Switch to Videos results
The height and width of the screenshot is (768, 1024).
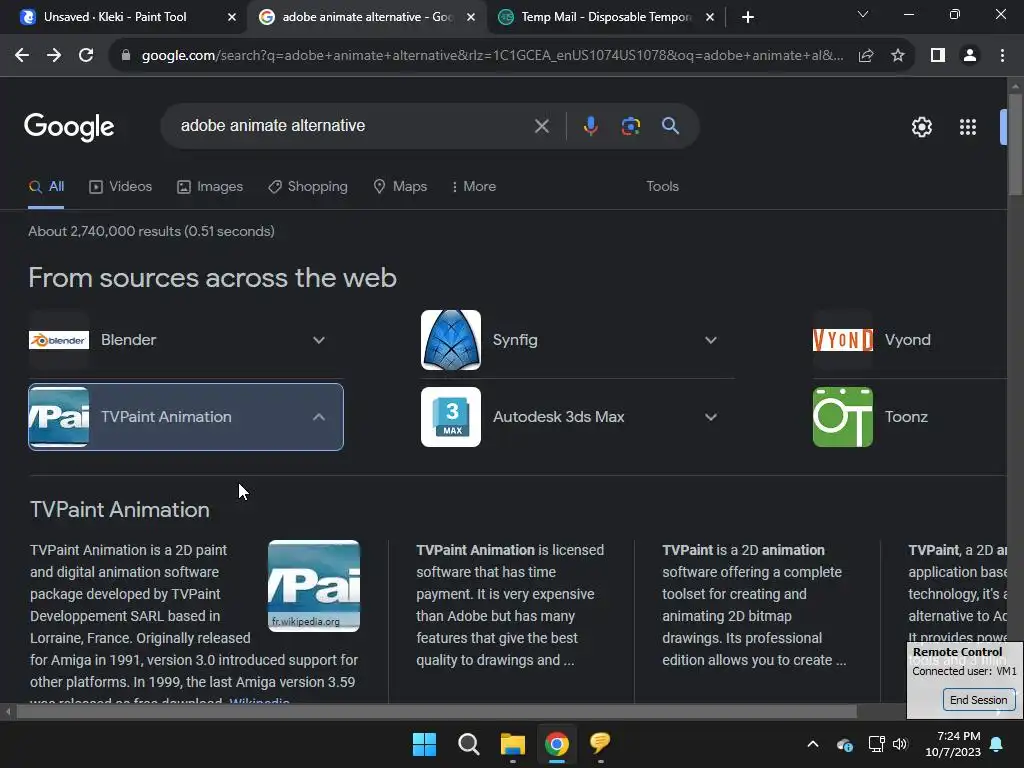(x=120, y=187)
